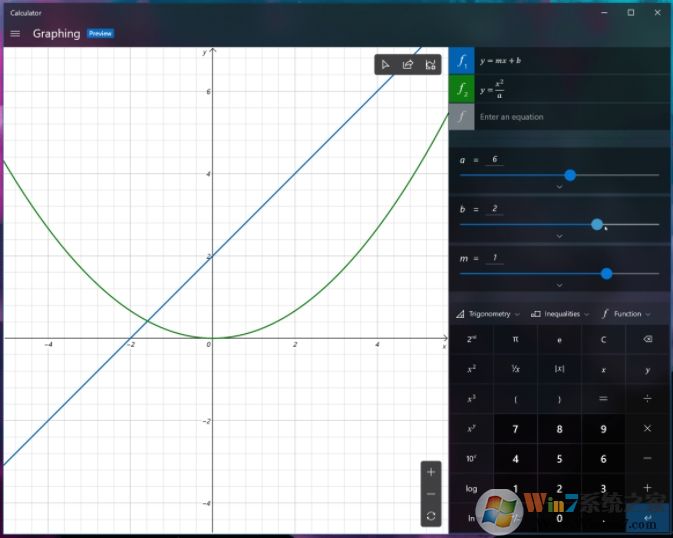Toggle visibility of f1 line equation

[461, 61]
